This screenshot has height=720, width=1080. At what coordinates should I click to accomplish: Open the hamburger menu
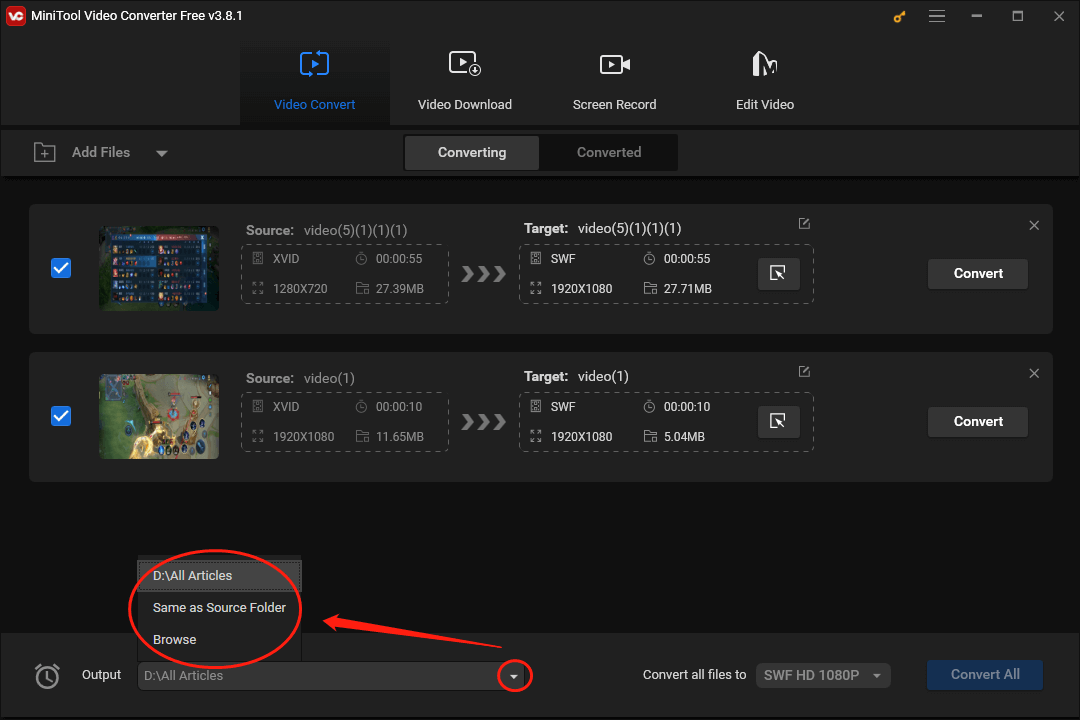point(937,16)
